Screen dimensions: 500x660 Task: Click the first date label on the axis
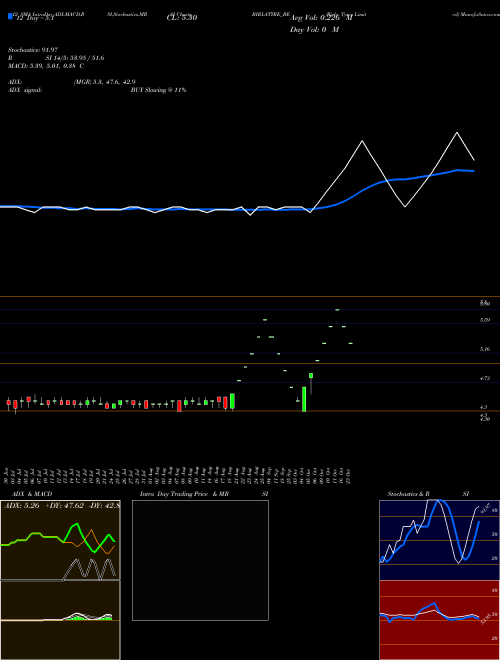7,474
